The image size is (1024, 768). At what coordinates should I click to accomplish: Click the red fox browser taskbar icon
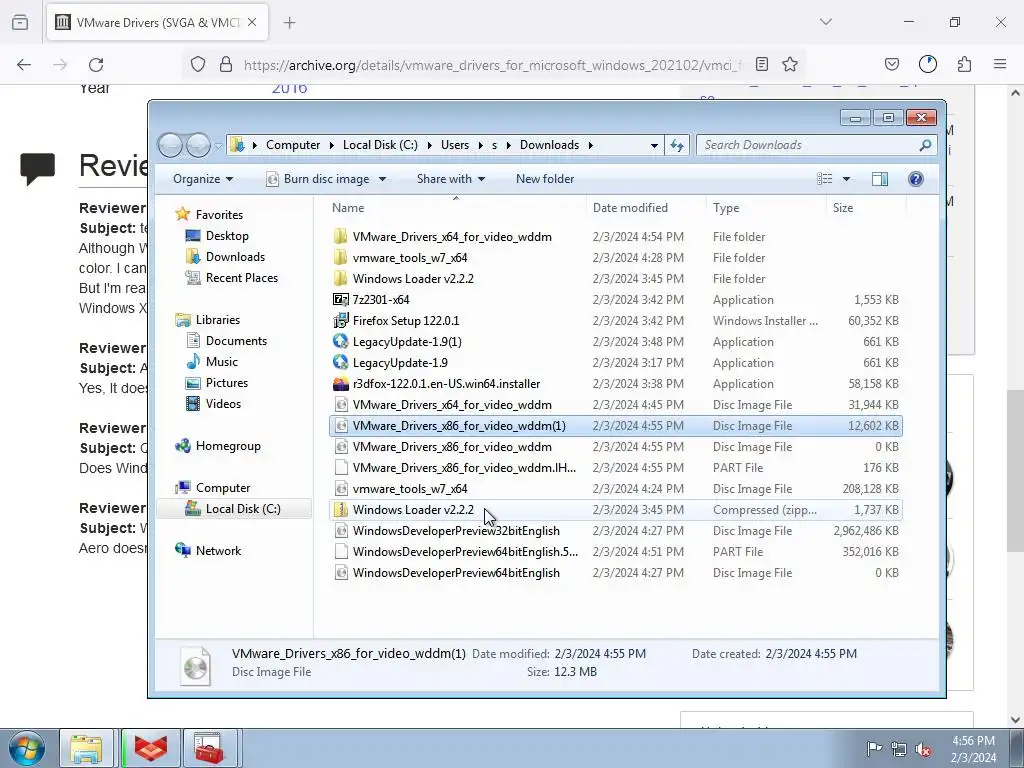[x=151, y=748]
